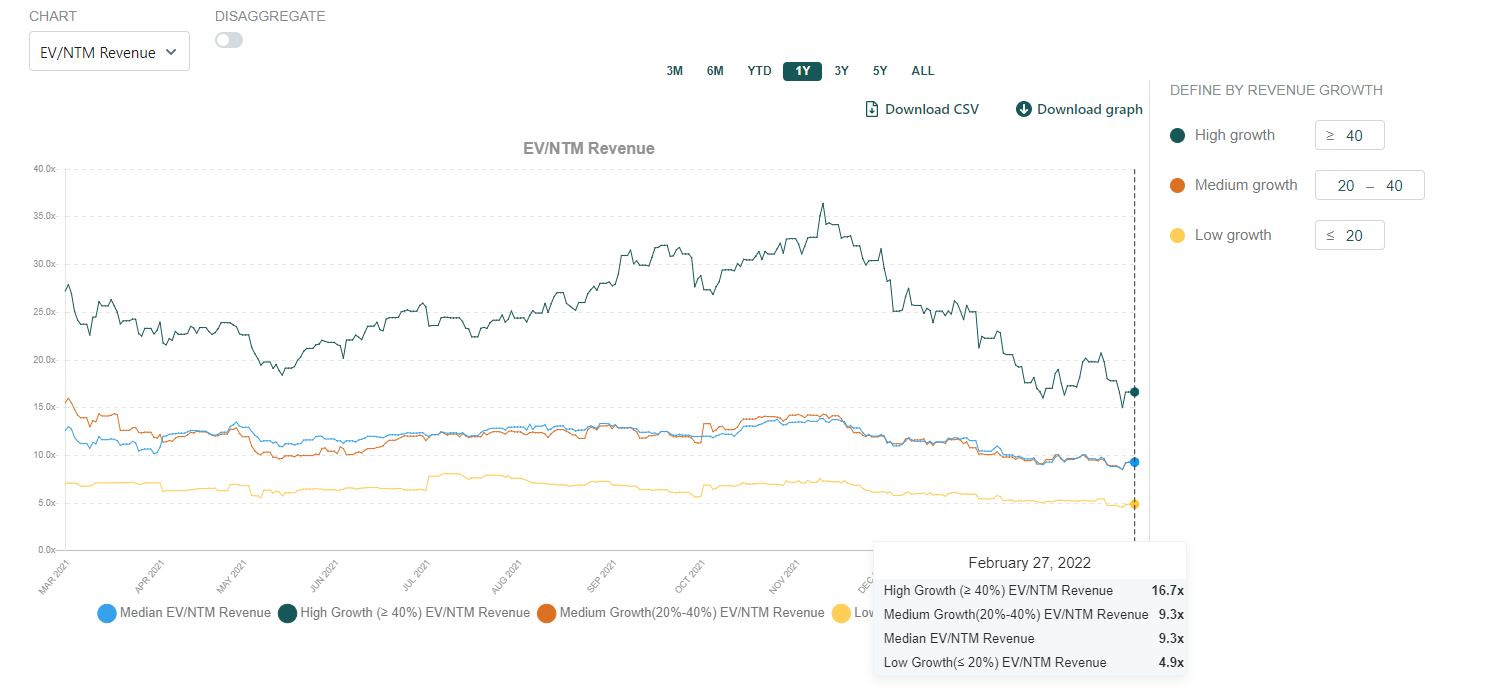Select the orange Medium Growth legend marker

547,613
